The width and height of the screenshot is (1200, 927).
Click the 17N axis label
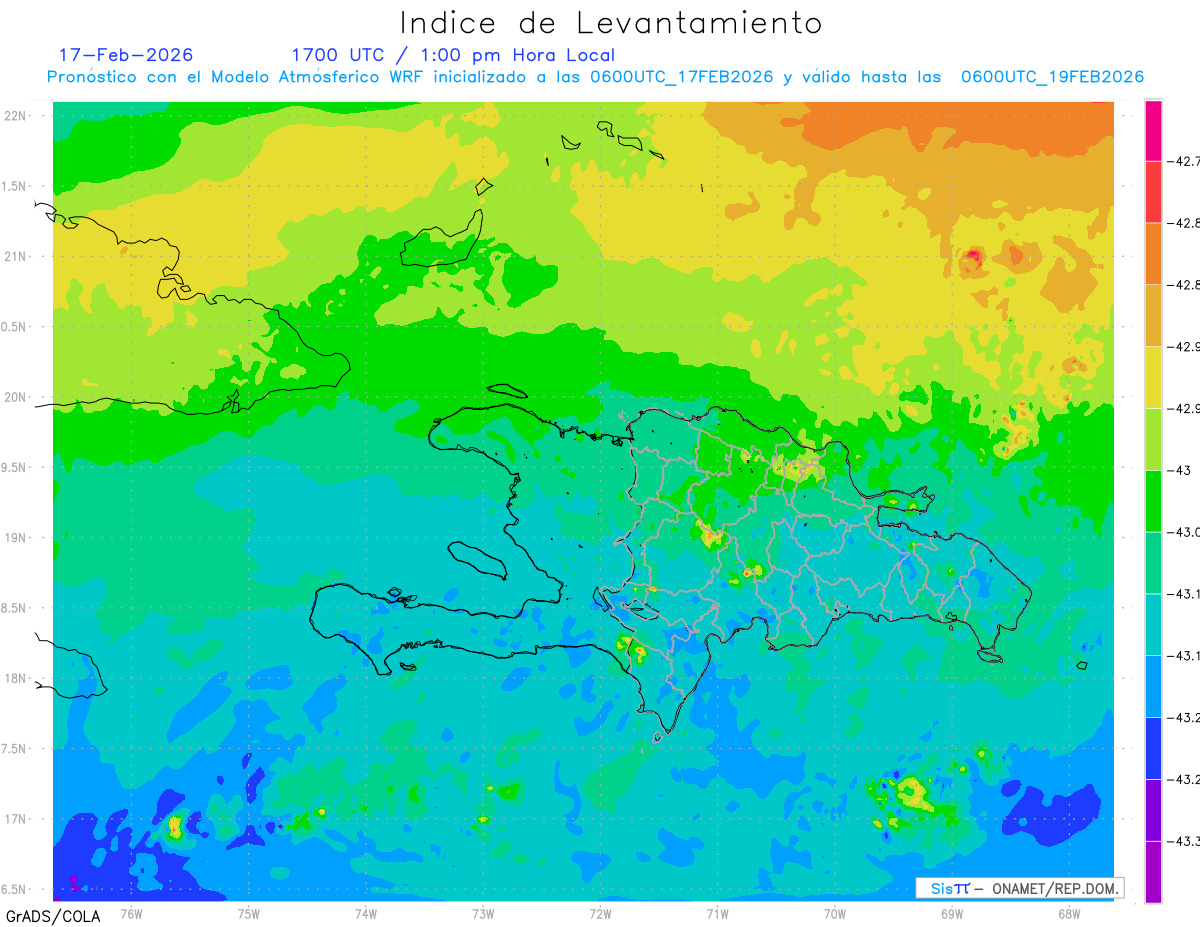[x=16, y=819]
